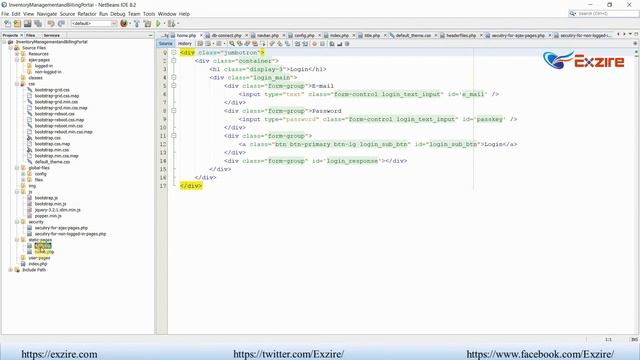
Task: Select the History view button
Action: (x=185, y=44)
